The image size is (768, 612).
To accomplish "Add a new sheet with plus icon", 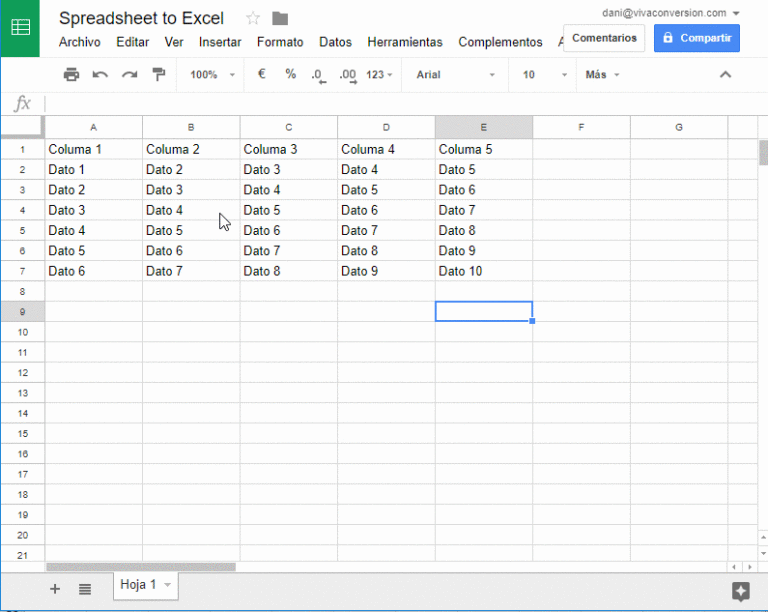I will point(55,589).
